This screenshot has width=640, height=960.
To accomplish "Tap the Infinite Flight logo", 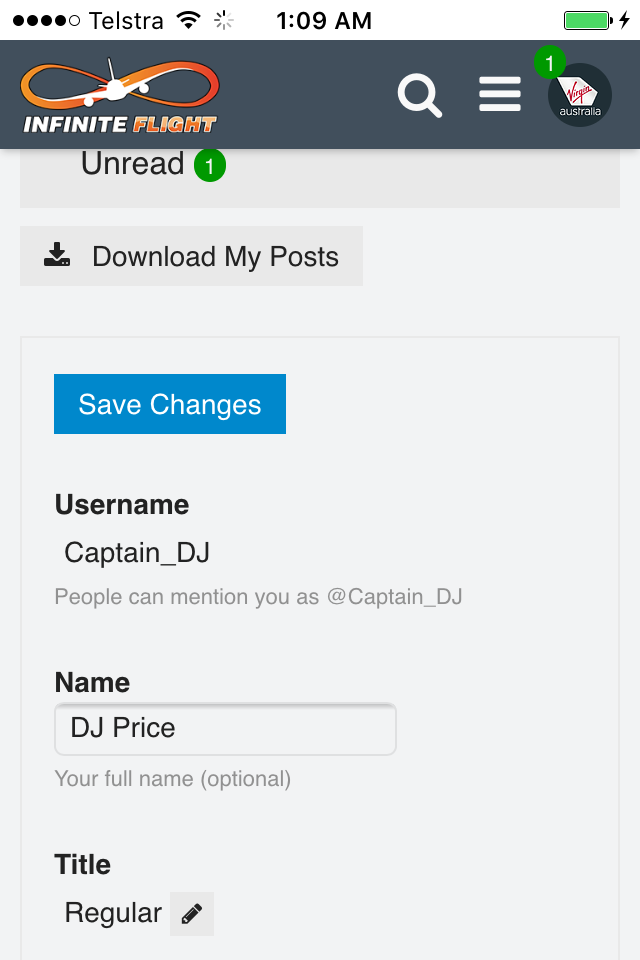I will click(119, 96).
